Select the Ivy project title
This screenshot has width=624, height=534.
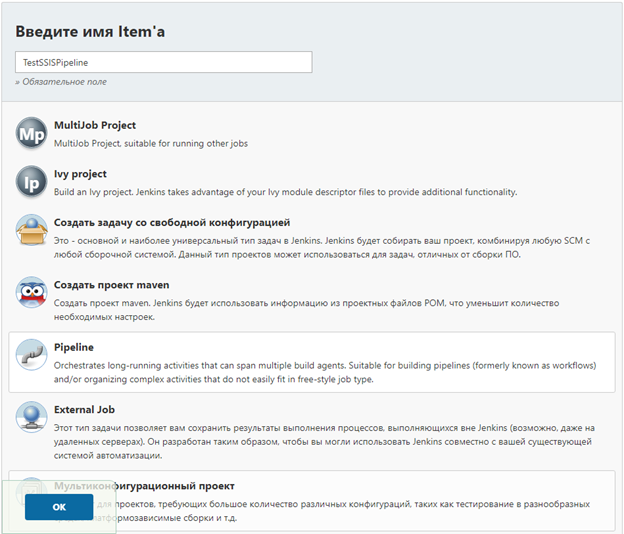(x=80, y=174)
